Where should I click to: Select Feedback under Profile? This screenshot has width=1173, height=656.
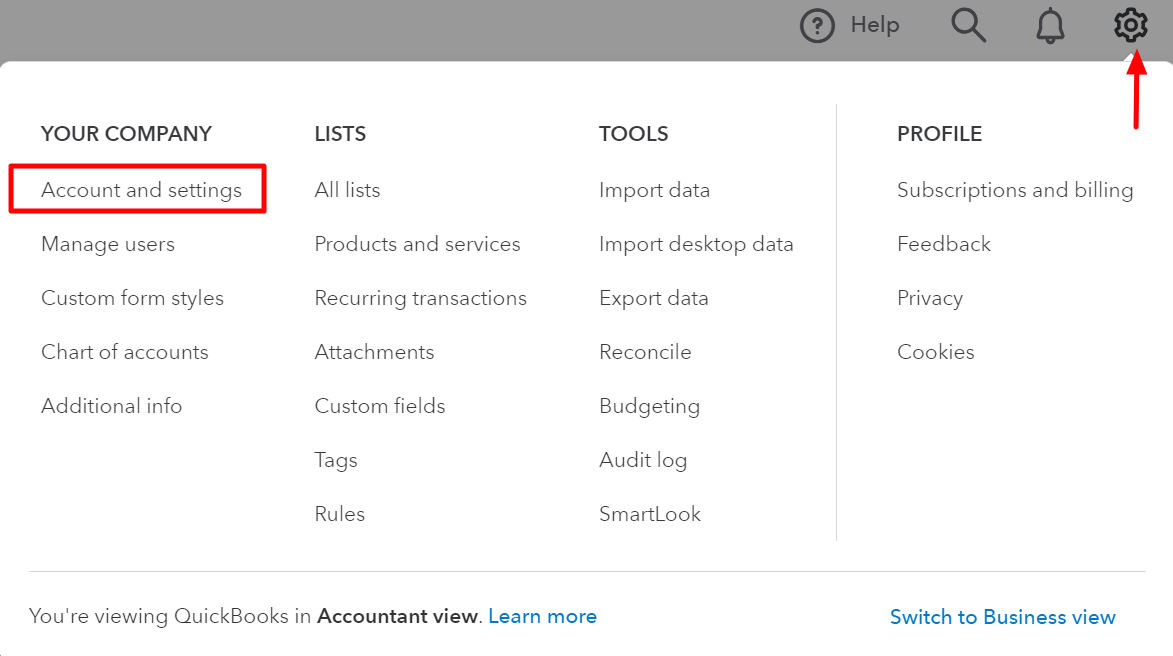pyautogui.click(x=944, y=244)
